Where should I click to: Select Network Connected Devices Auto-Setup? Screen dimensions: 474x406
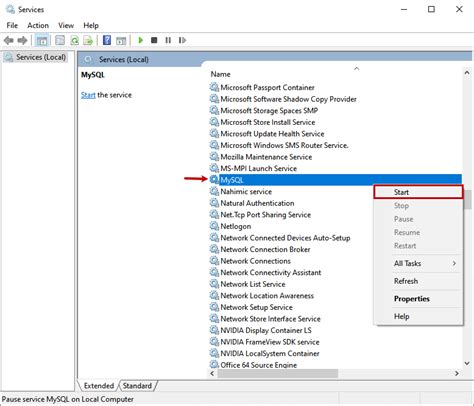coord(285,238)
